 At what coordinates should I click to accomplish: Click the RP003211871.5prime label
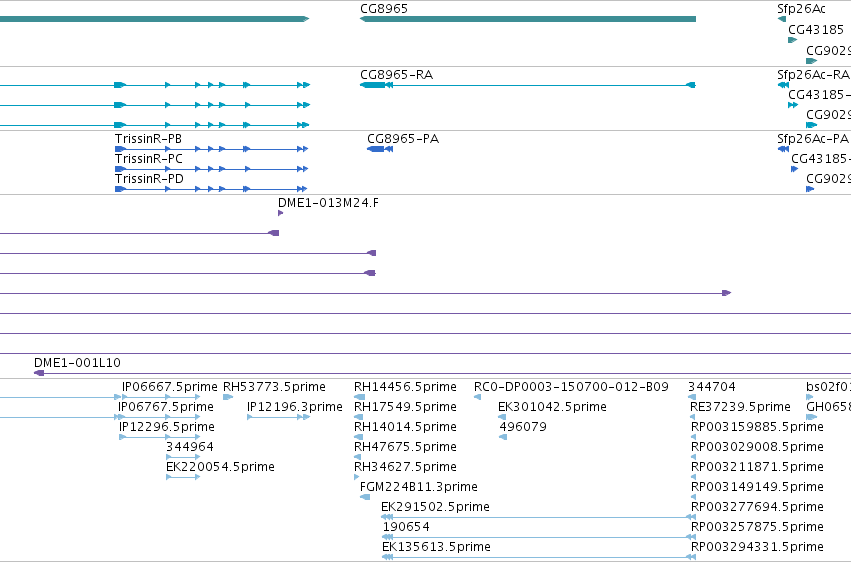[757, 467]
